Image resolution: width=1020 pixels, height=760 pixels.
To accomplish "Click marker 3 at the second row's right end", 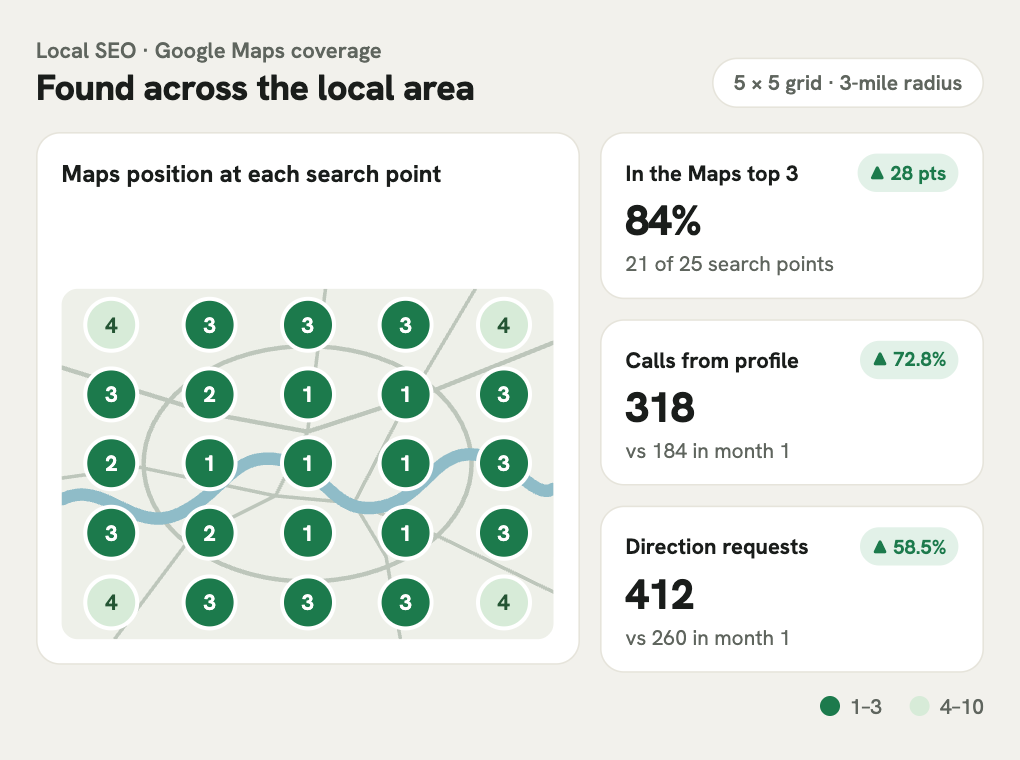I will coord(503,394).
